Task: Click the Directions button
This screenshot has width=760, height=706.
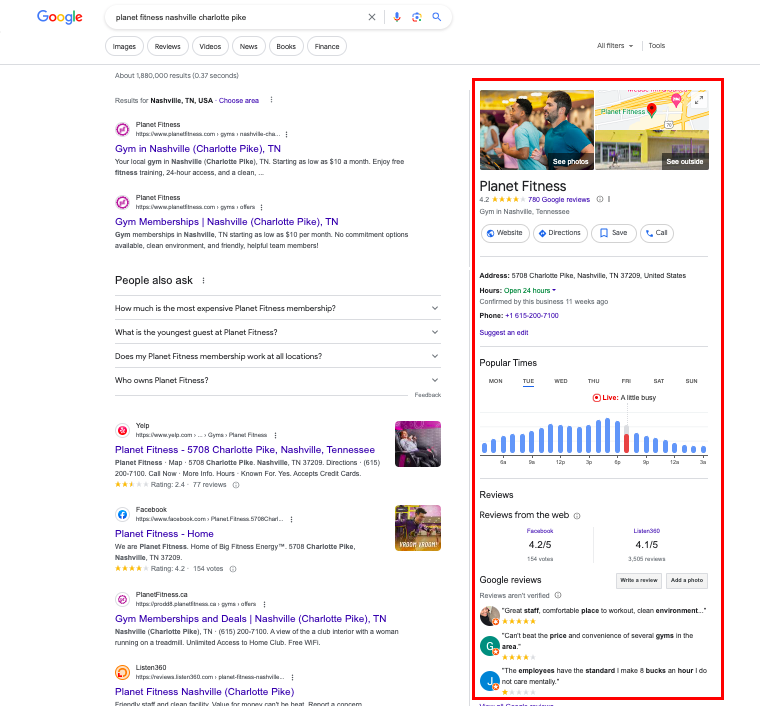Action: coord(560,233)
